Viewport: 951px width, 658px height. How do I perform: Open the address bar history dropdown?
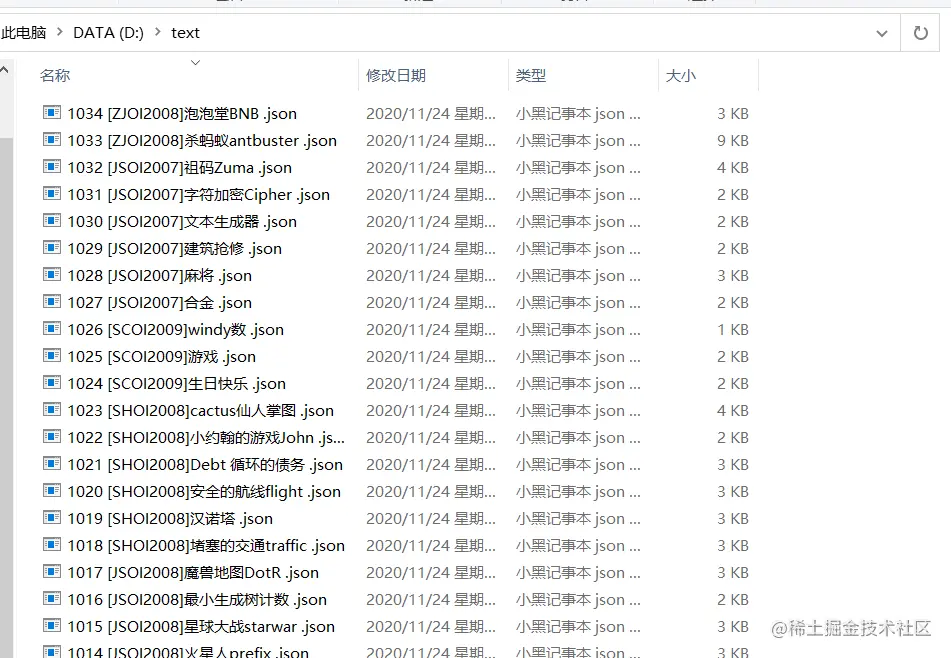pos(883,32)
